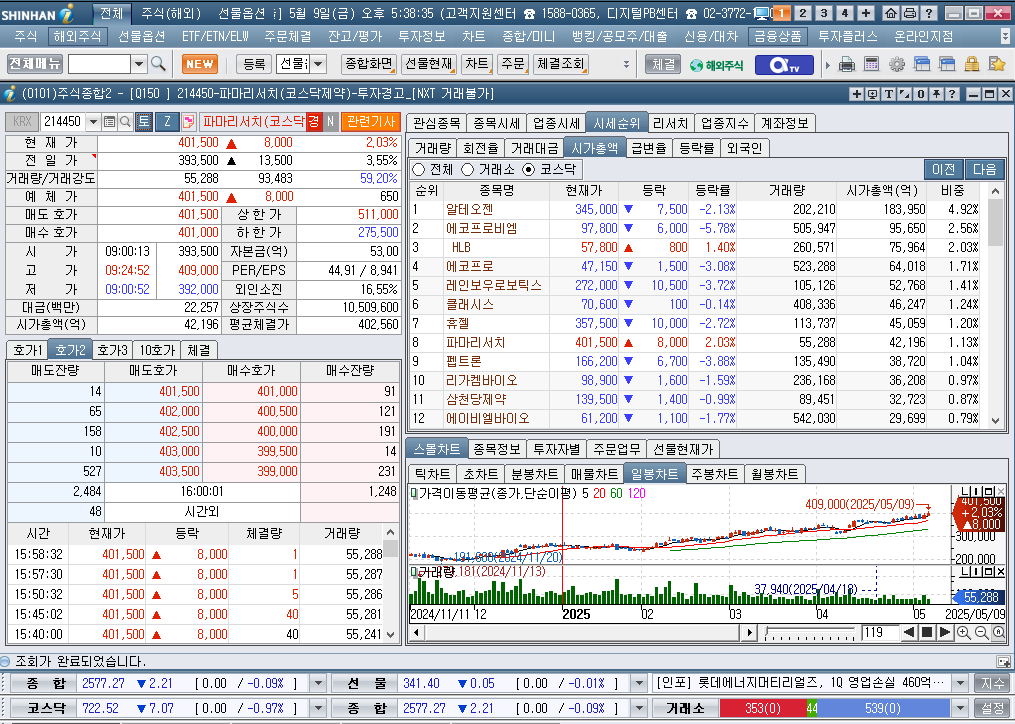Viewport: 1015px width, 724px height.
Task: Open the calculator icon in toolbar
Action: (x=872, y=64)
